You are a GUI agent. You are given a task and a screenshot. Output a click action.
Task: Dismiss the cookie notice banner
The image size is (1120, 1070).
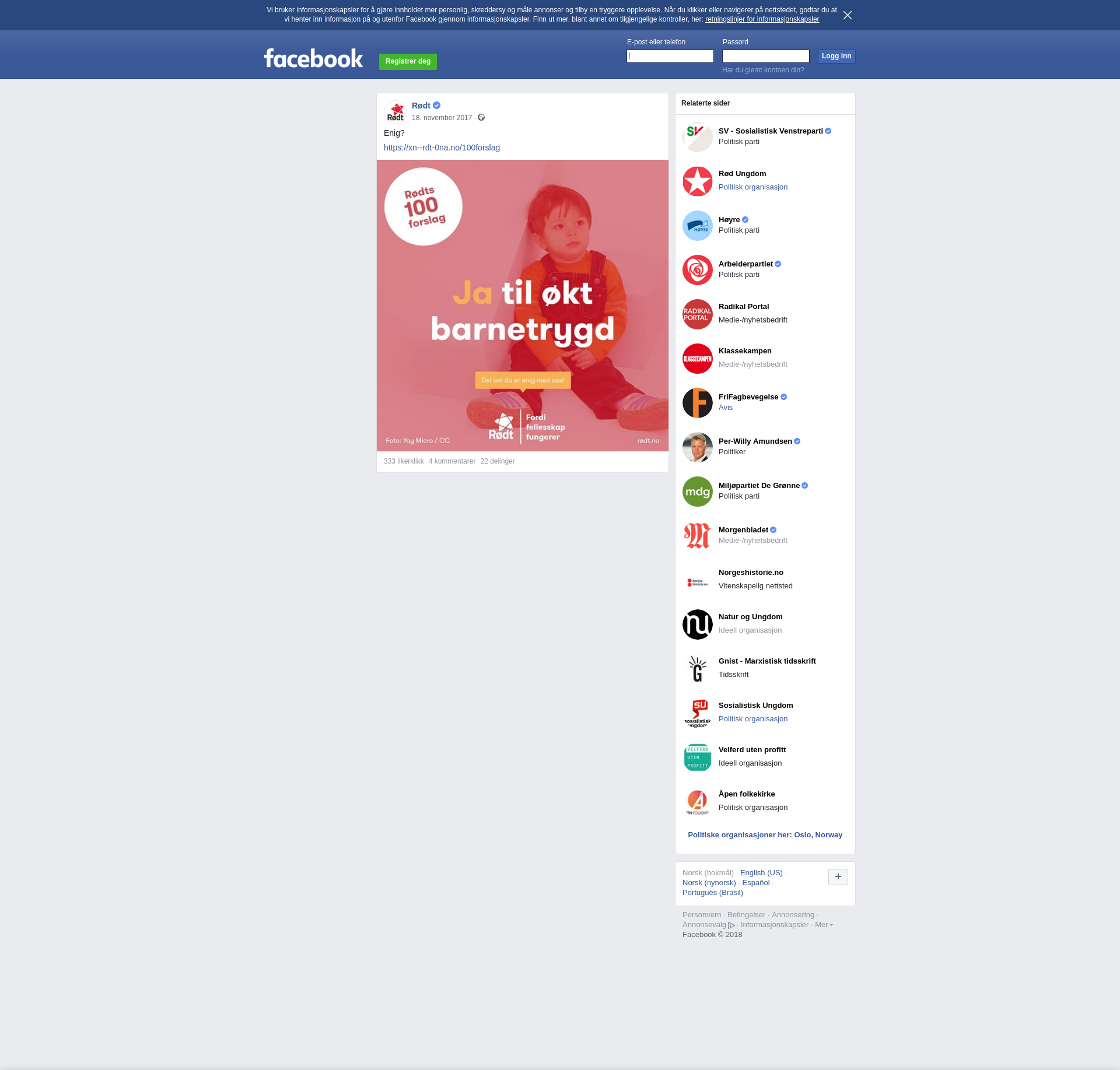point(847,15)
